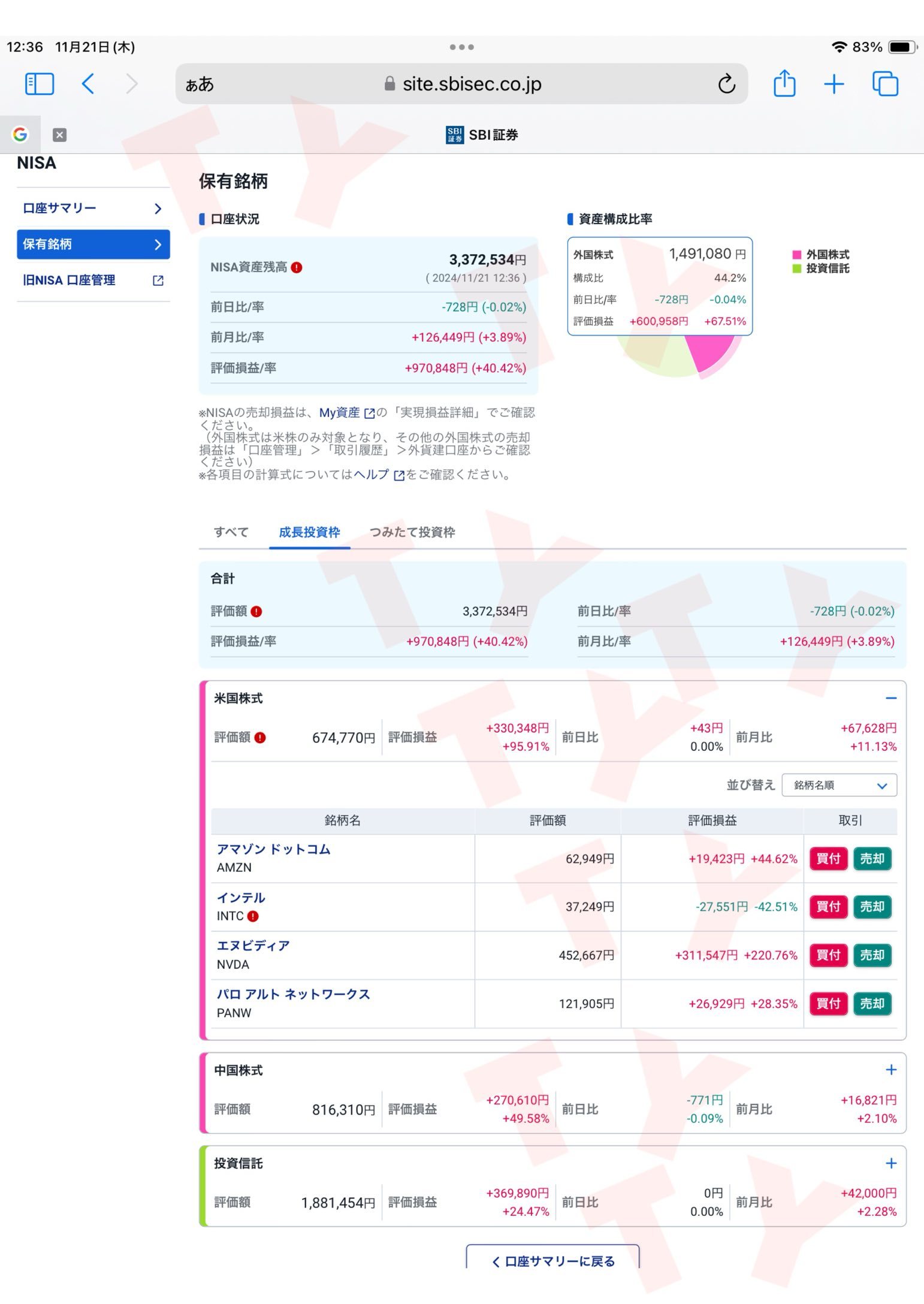Add a new tab with plus icon
Screen dimensions: 924x1304
coord(834,84)
